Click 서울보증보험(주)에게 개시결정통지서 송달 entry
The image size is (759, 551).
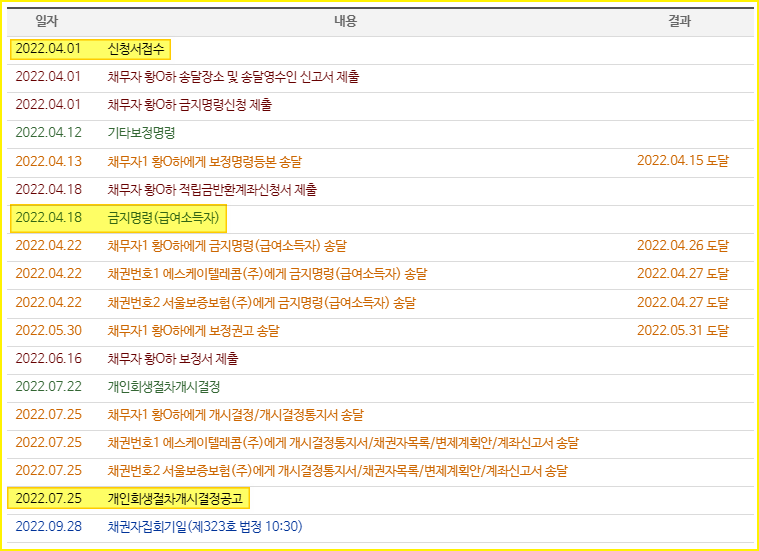[x=337, y=471]
